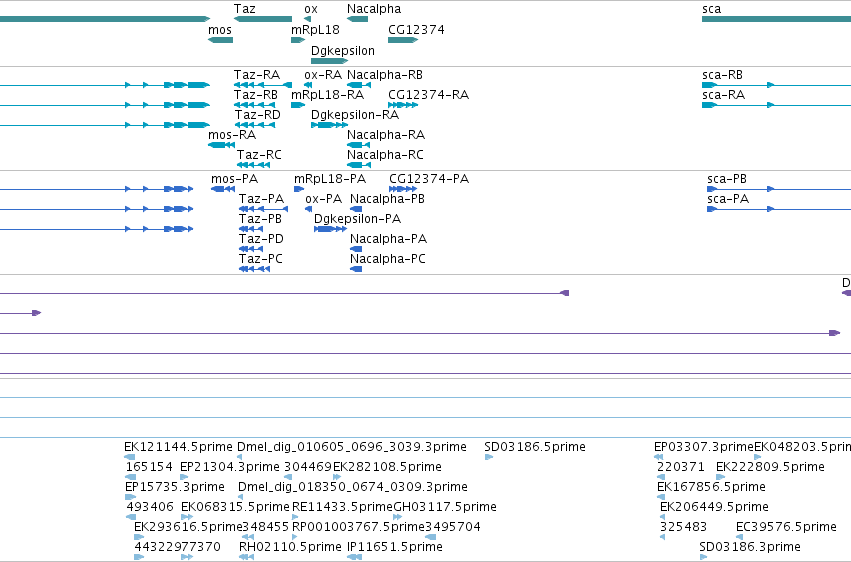Click the sca-RA transcript start
This screenshot has height=562, width=851.
[709, 105]
